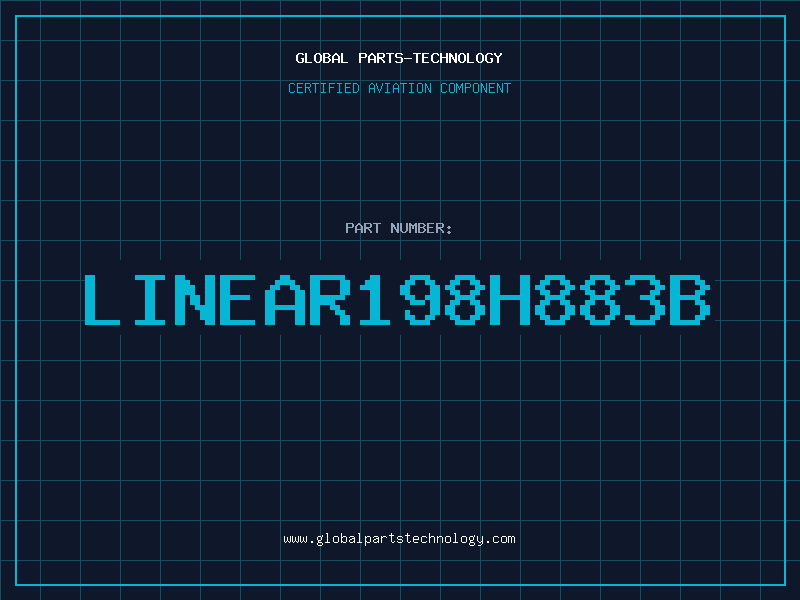The width and height of the screenshot is (800, 600).
Task: Click the word CERTIFIED in the subtitle
Action: pos(324,88)
